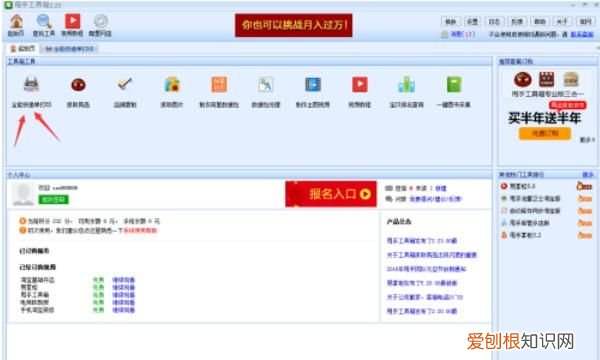Click the 设置 button at top right

click(x=472, y=22)
